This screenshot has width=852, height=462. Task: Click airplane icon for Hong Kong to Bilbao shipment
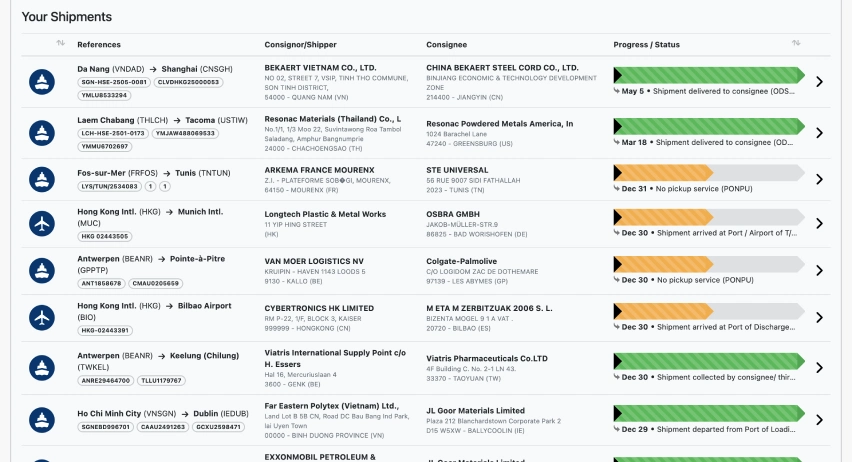point(42,317)
